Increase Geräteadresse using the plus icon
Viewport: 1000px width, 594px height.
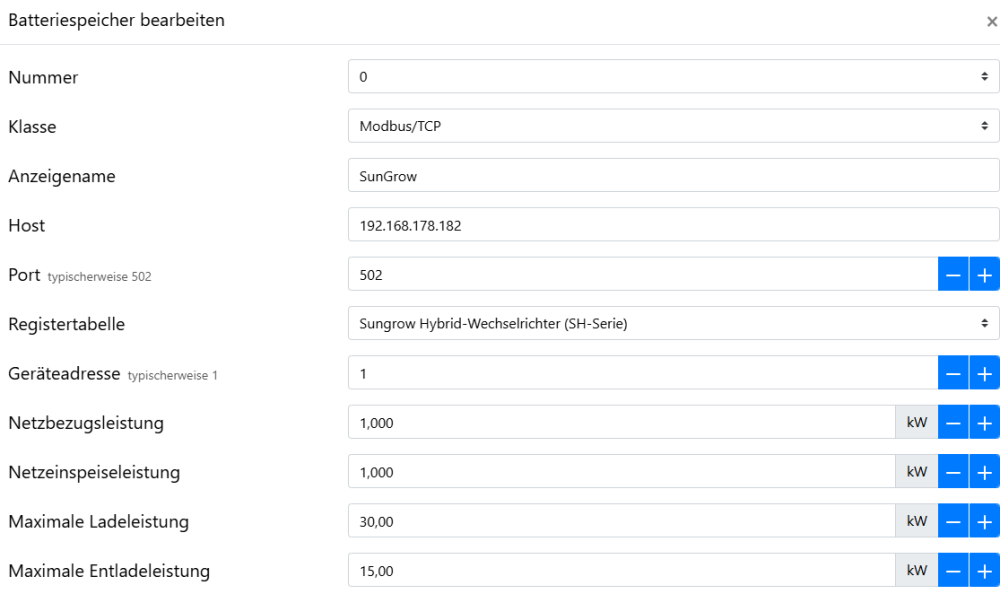click(x=984, y=372)
